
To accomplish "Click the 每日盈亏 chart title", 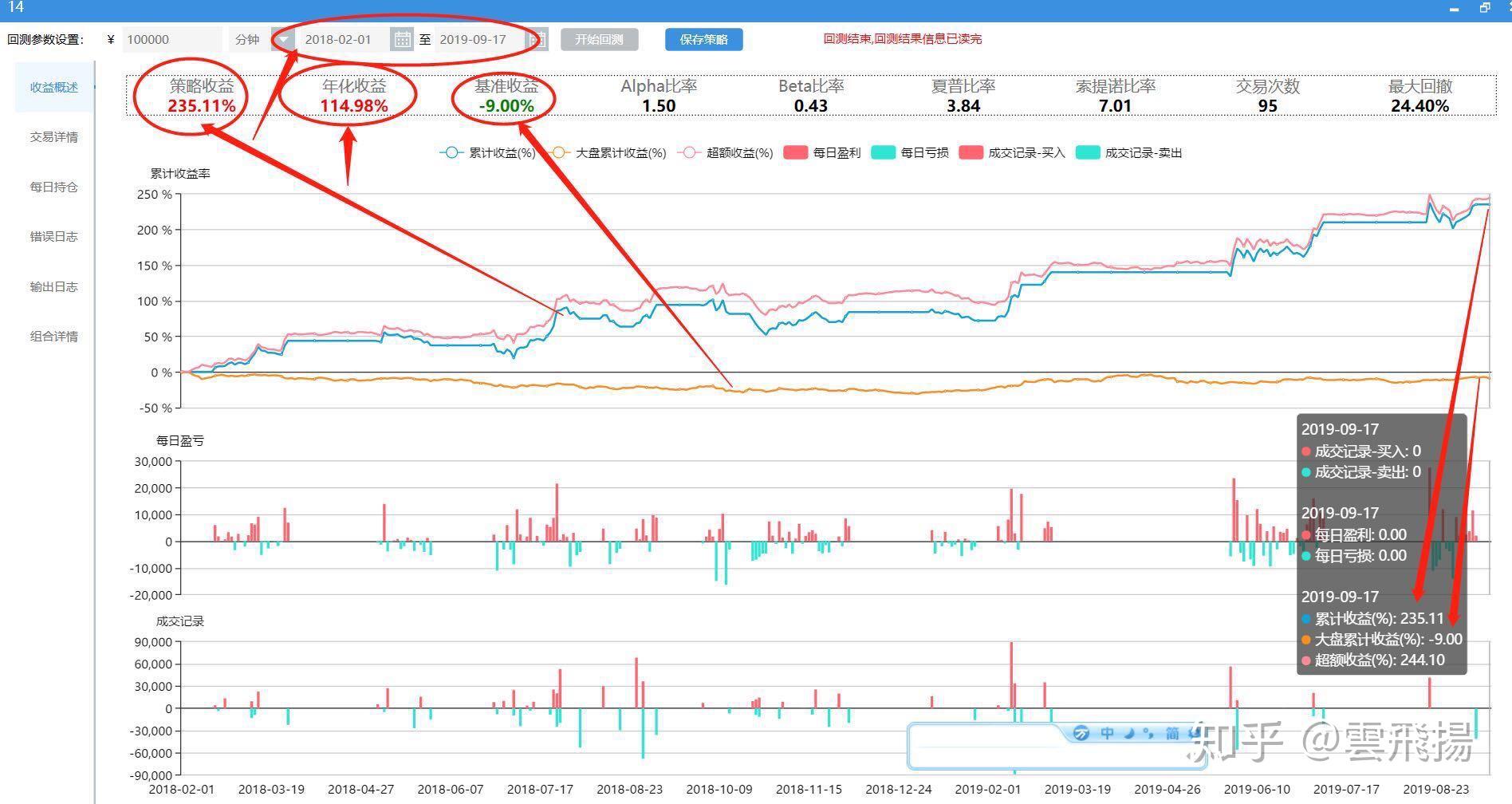I will [180, 440].
